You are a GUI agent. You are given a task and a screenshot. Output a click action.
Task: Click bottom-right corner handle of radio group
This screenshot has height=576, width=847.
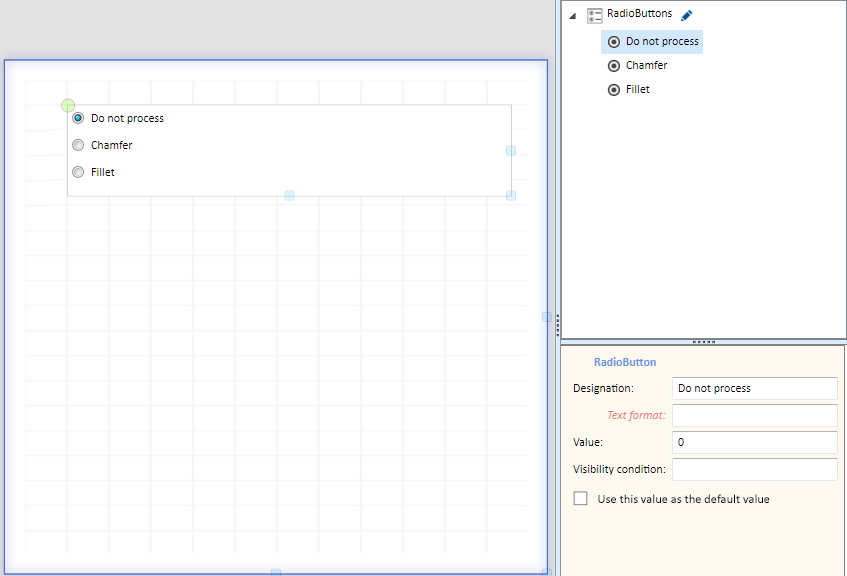[511, 196]
